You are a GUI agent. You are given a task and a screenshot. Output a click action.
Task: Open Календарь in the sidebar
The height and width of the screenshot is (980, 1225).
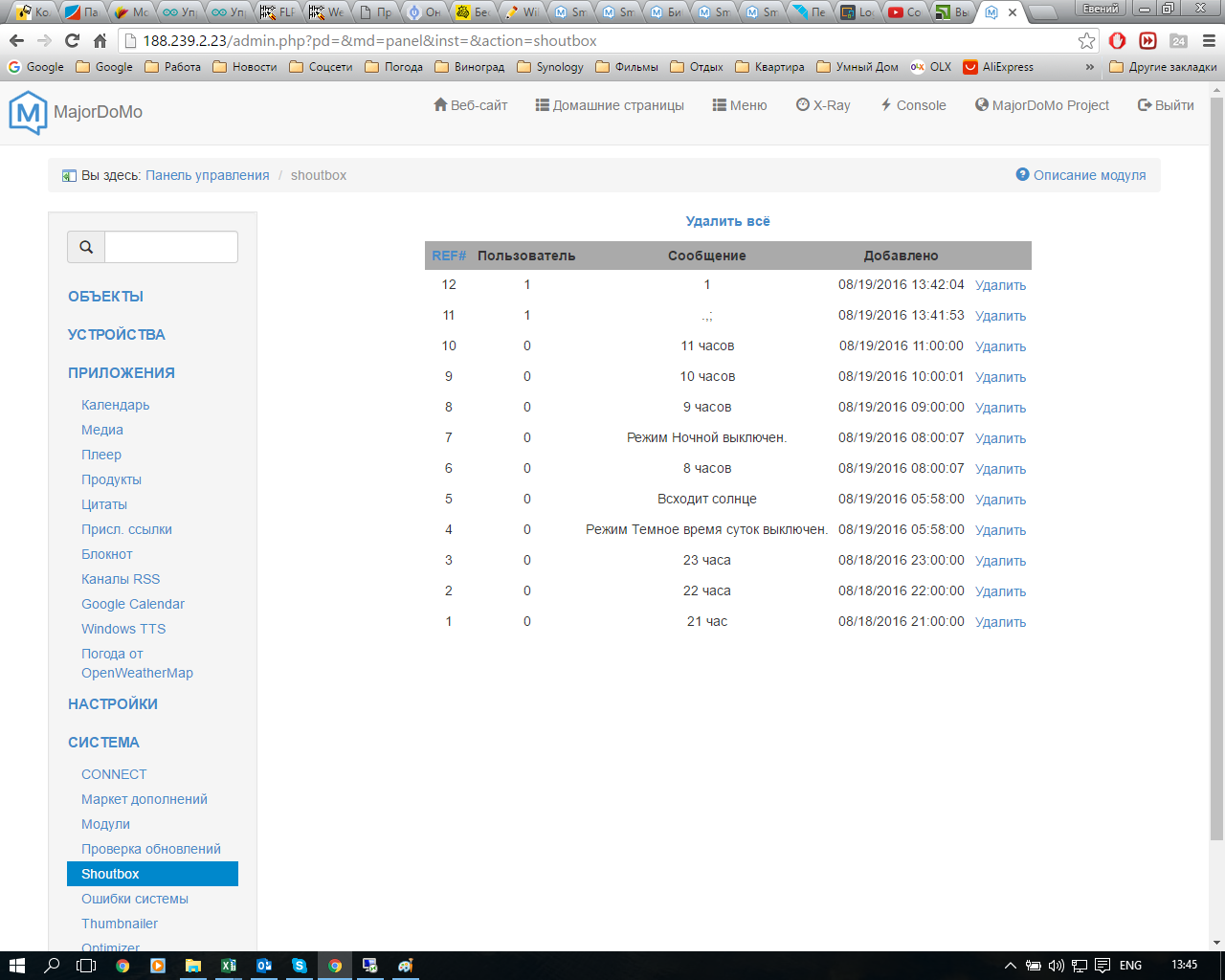click(116, 405)
